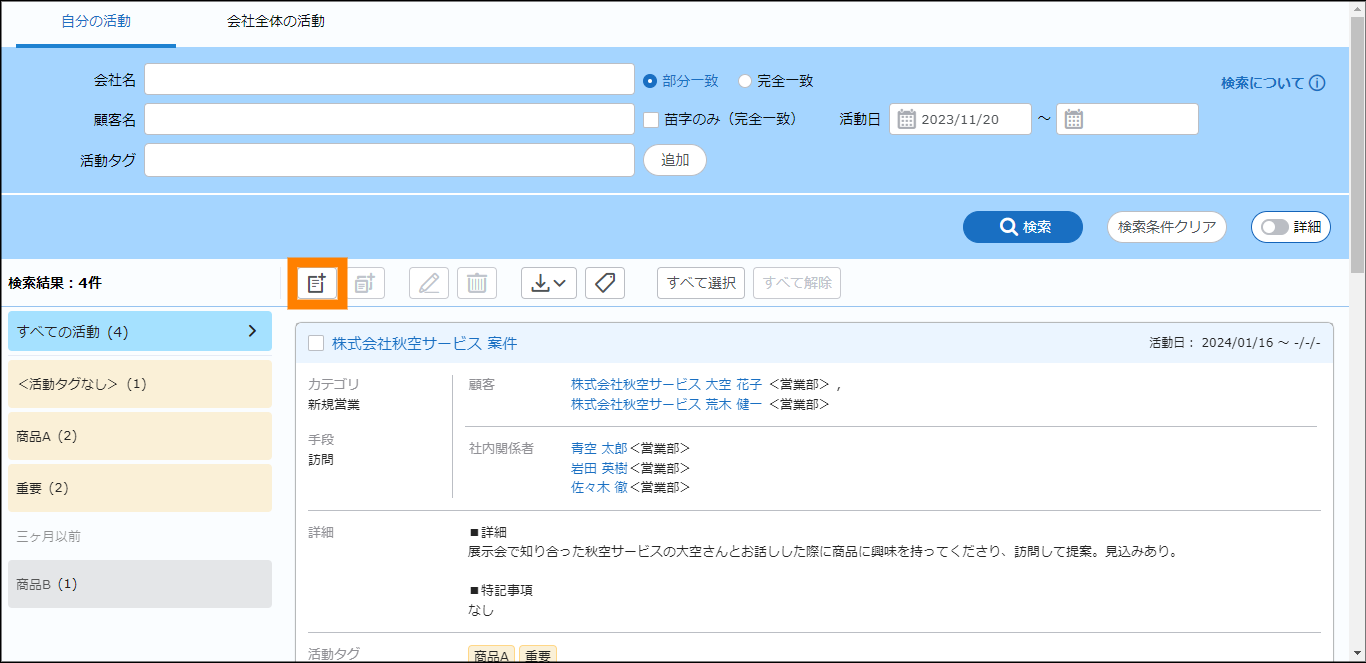This screenshot has height=663, width=1366.
Task: Check the 株式会社秋空サービス 案件 checkbox
Action: [x=316, y=343]
